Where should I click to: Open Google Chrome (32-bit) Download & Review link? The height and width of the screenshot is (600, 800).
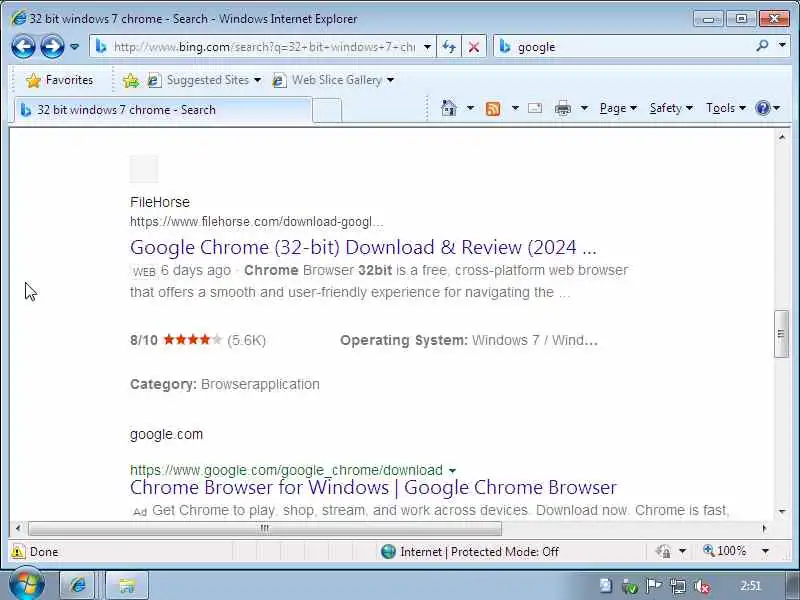tap(363, 247)
